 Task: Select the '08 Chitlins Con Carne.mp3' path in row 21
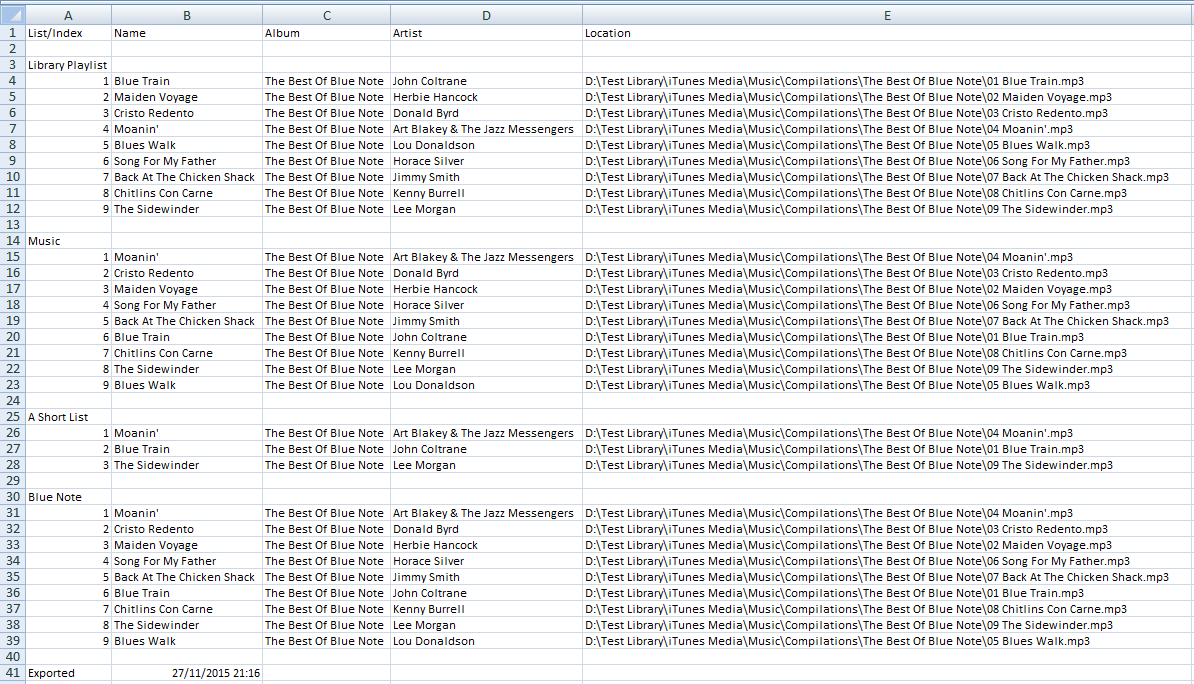887,353
